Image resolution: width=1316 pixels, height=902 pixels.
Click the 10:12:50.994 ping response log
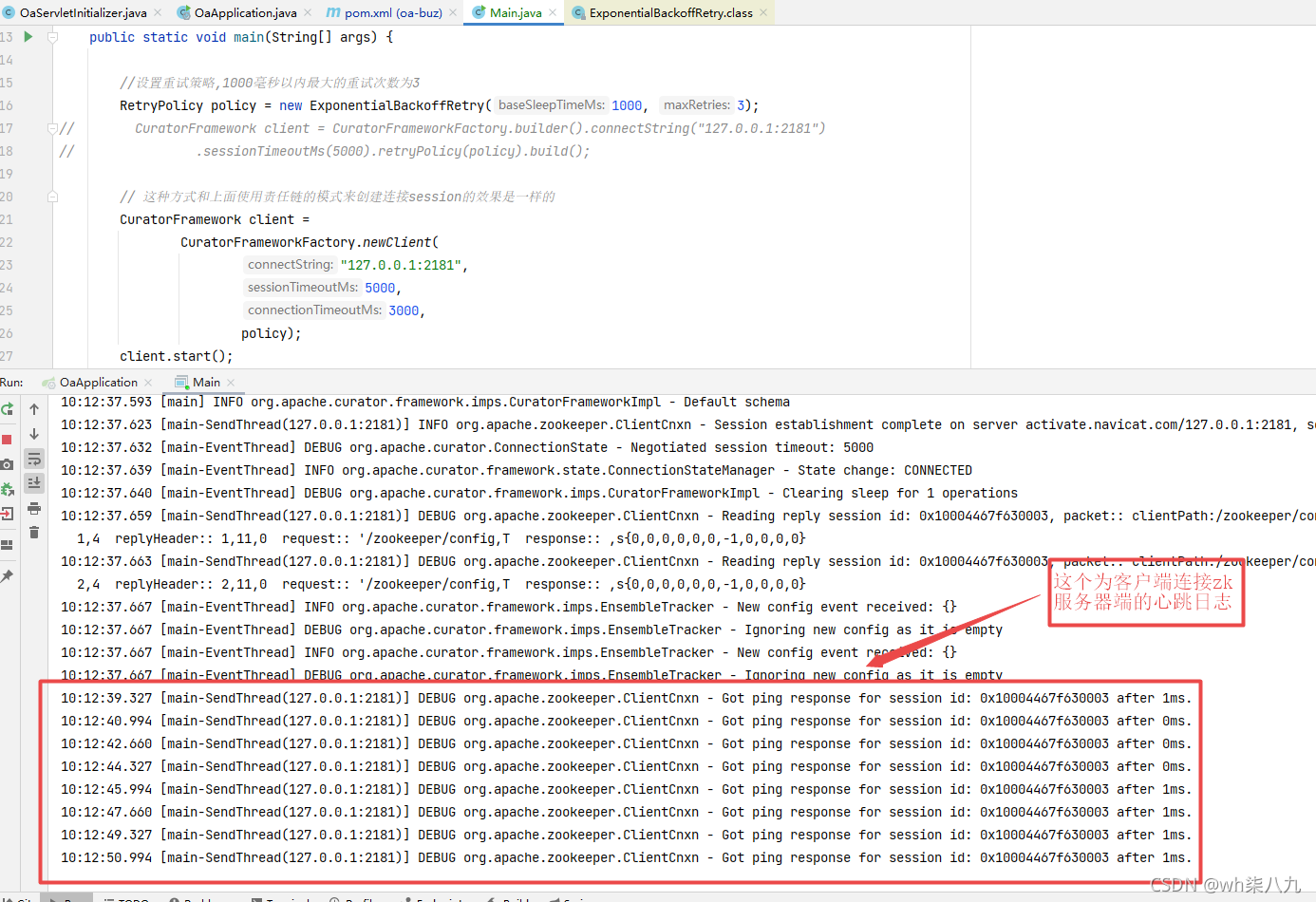tap(626, 857)
